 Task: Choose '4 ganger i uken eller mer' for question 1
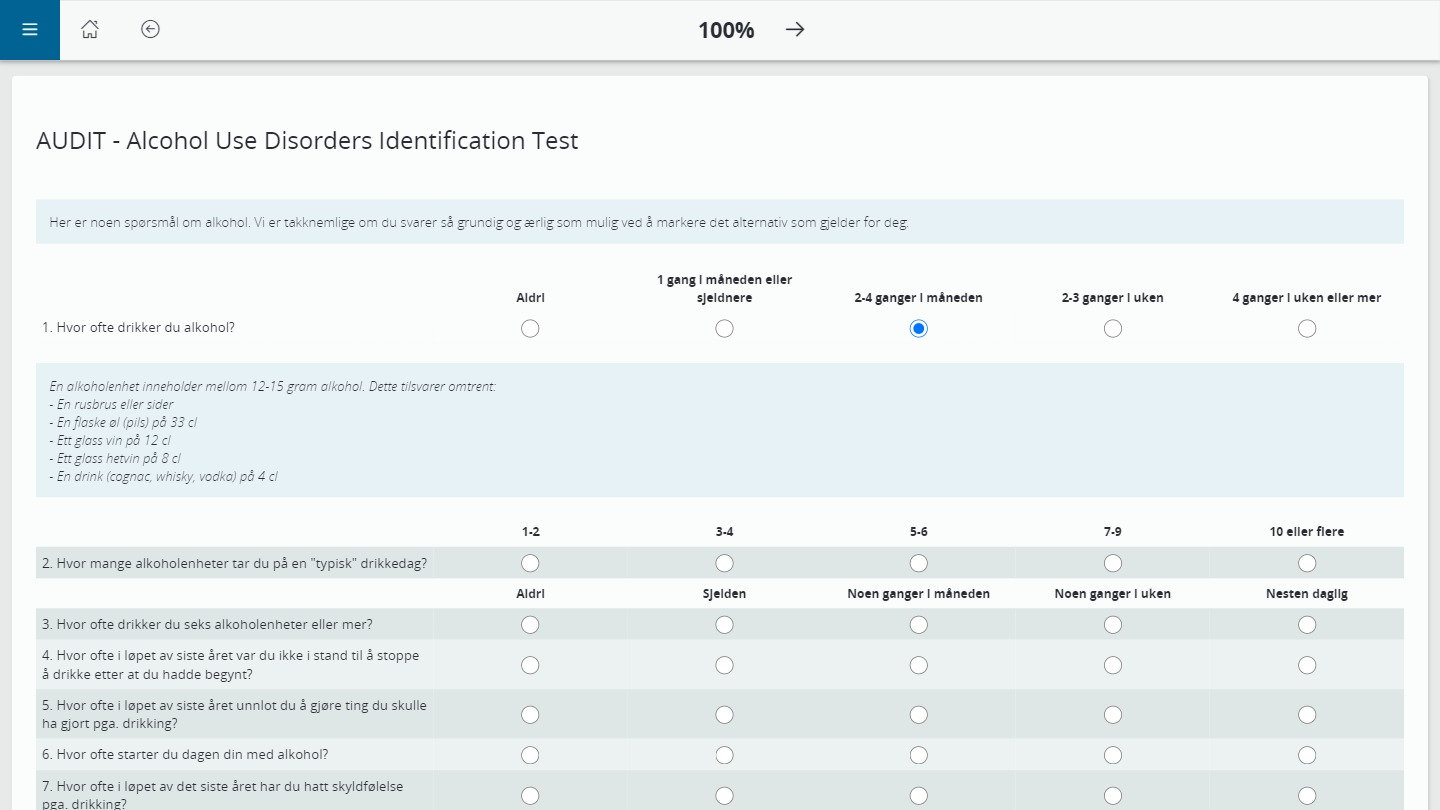click(1306, 329)
